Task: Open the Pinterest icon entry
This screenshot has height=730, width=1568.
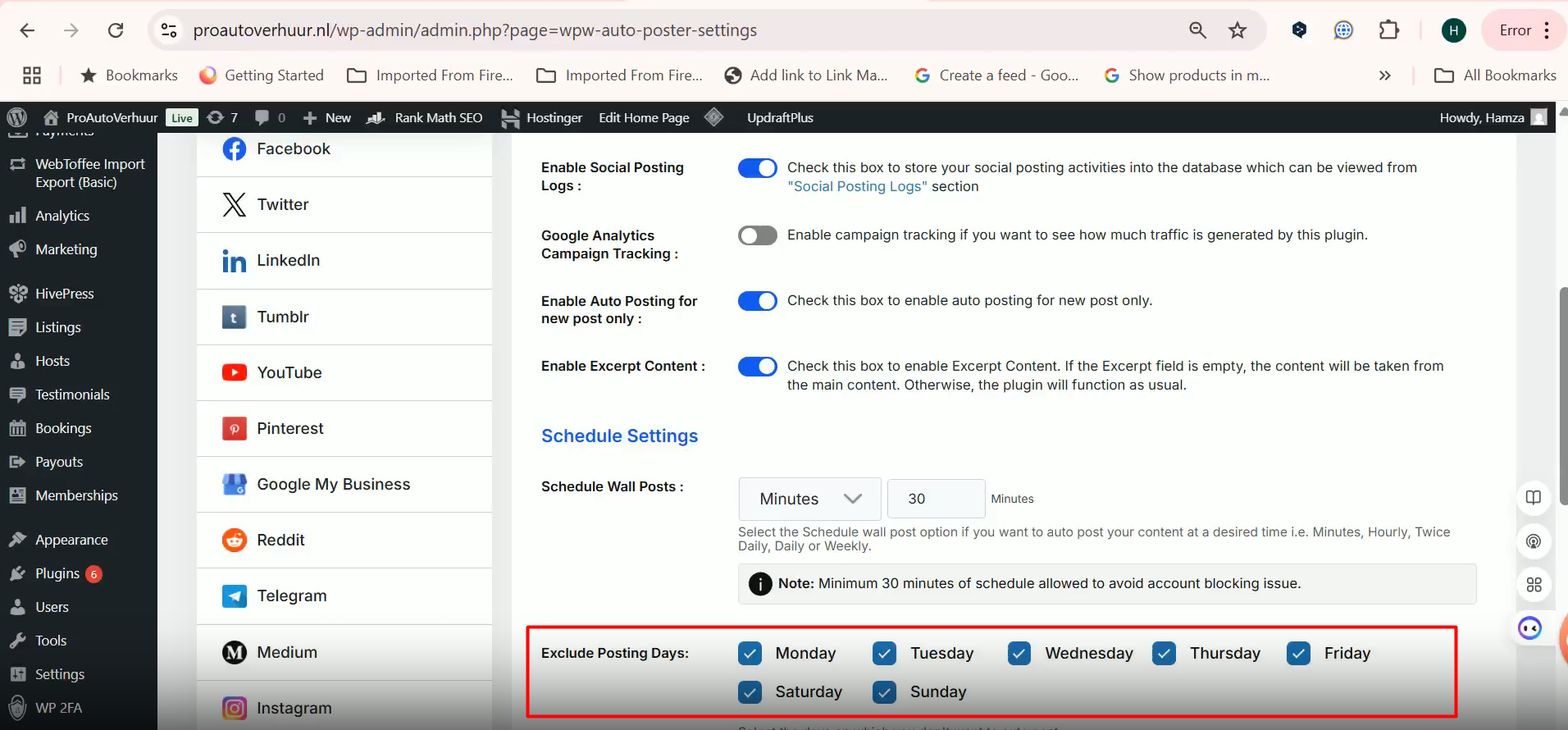Action: tap(234, 428)
